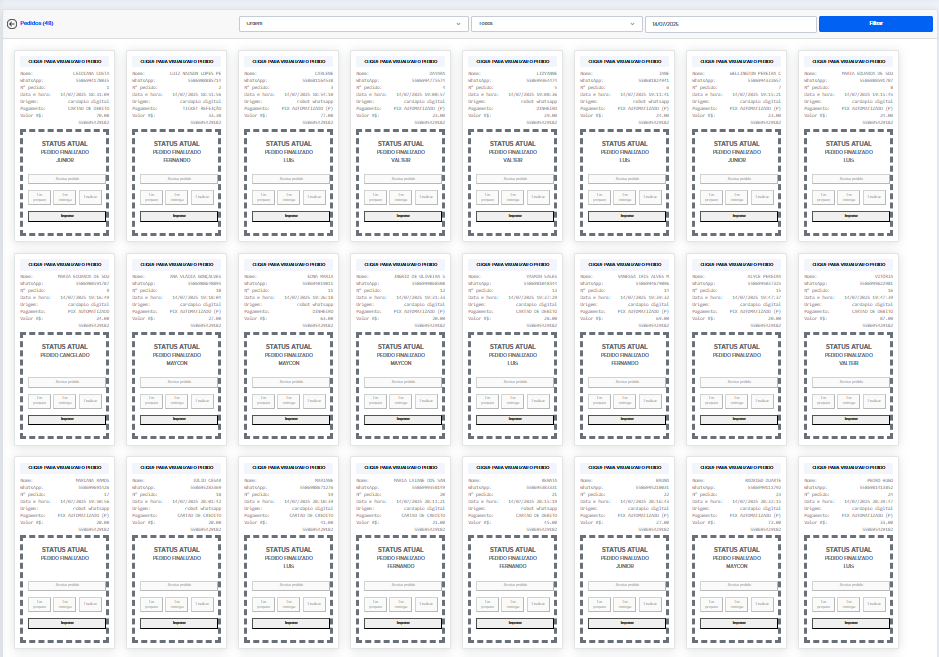939x657 pixels.
Task: Open order 2 via Clique para visualizar header
Action: click(177, 61)
